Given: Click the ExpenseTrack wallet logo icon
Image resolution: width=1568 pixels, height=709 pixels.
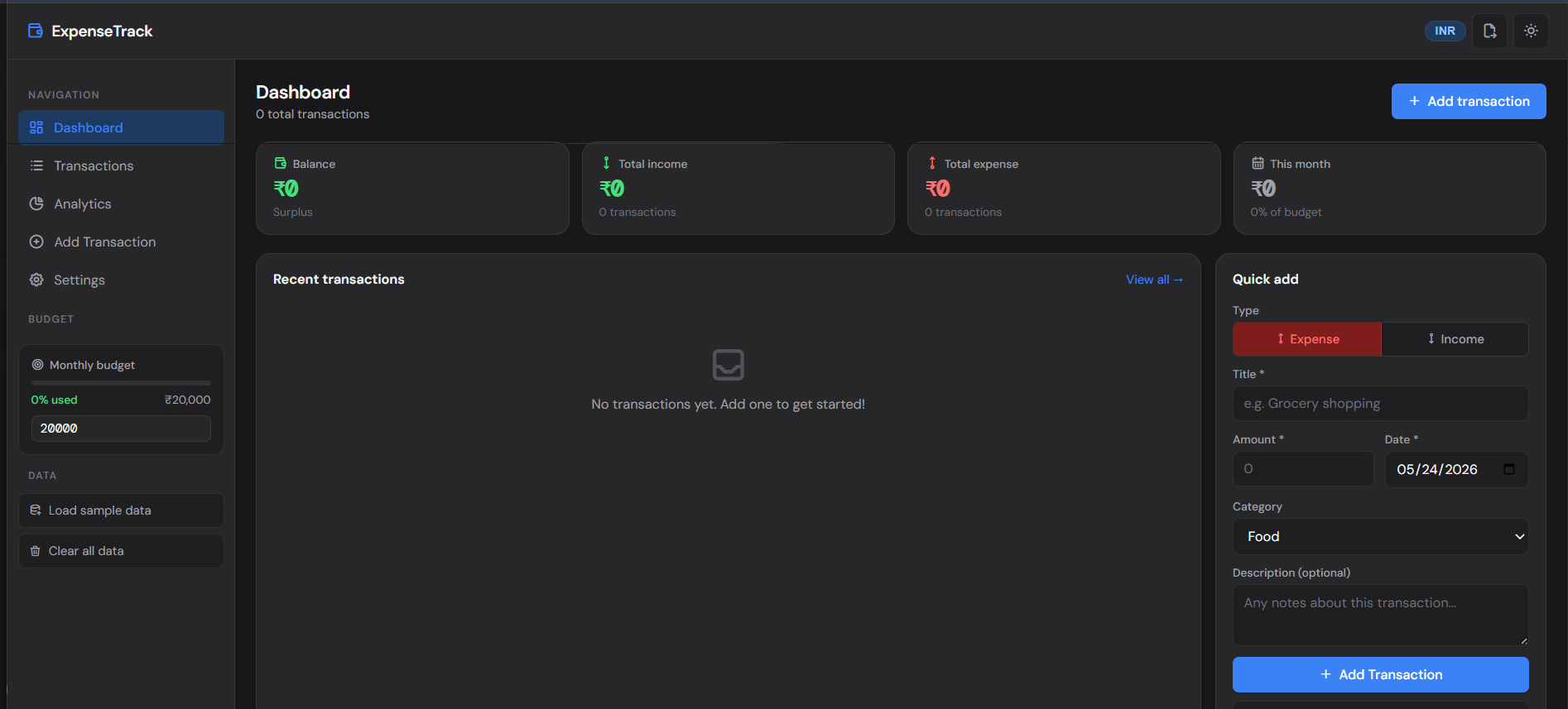Looking at the screenshot, I should [x=36, y=31].
